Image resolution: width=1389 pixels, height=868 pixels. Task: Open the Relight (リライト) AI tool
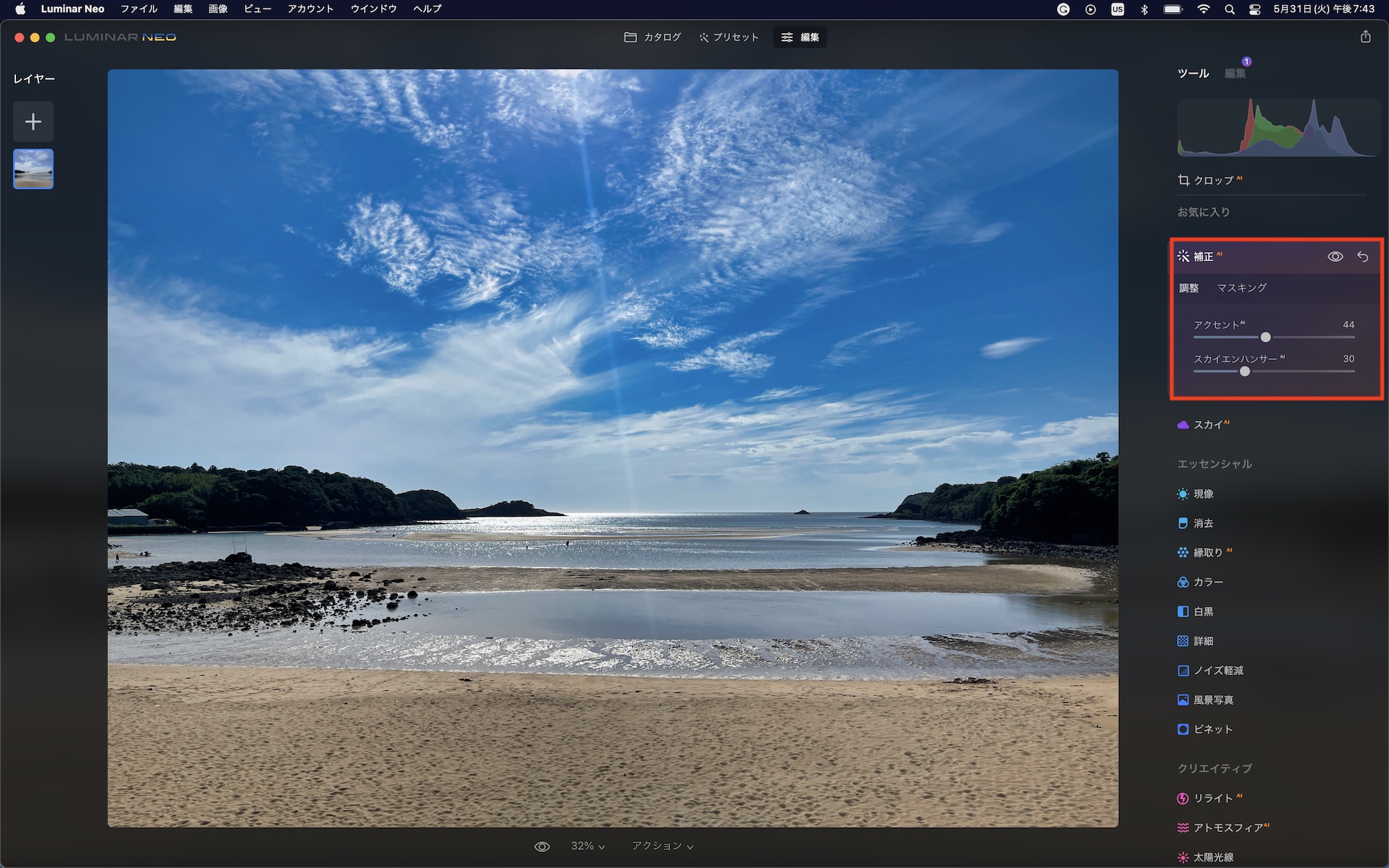click(1212, 798)
